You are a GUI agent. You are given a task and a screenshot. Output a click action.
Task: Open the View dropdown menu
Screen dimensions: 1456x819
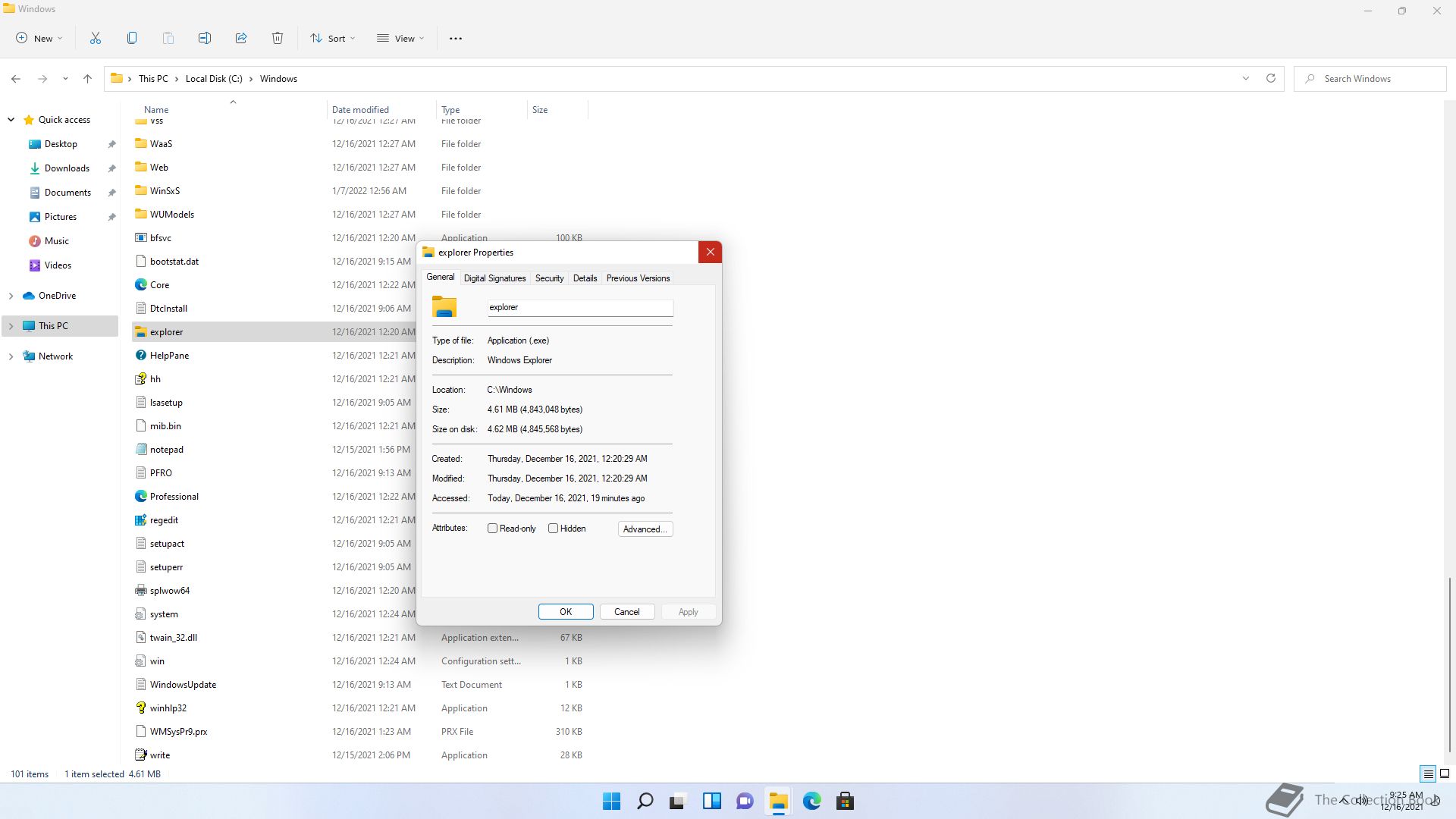coord(401,38)
